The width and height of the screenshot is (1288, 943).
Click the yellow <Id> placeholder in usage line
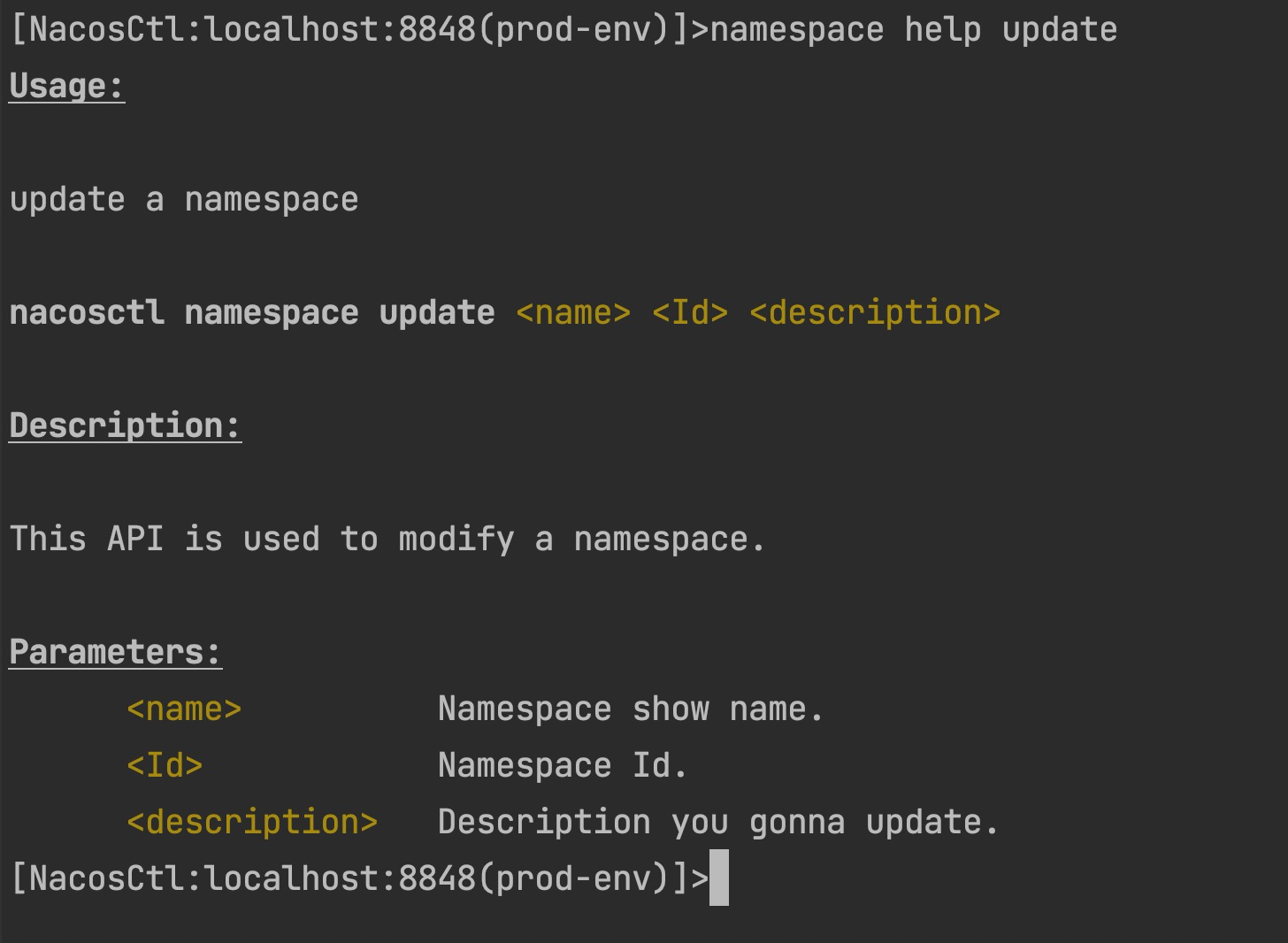tap(690, 313)
